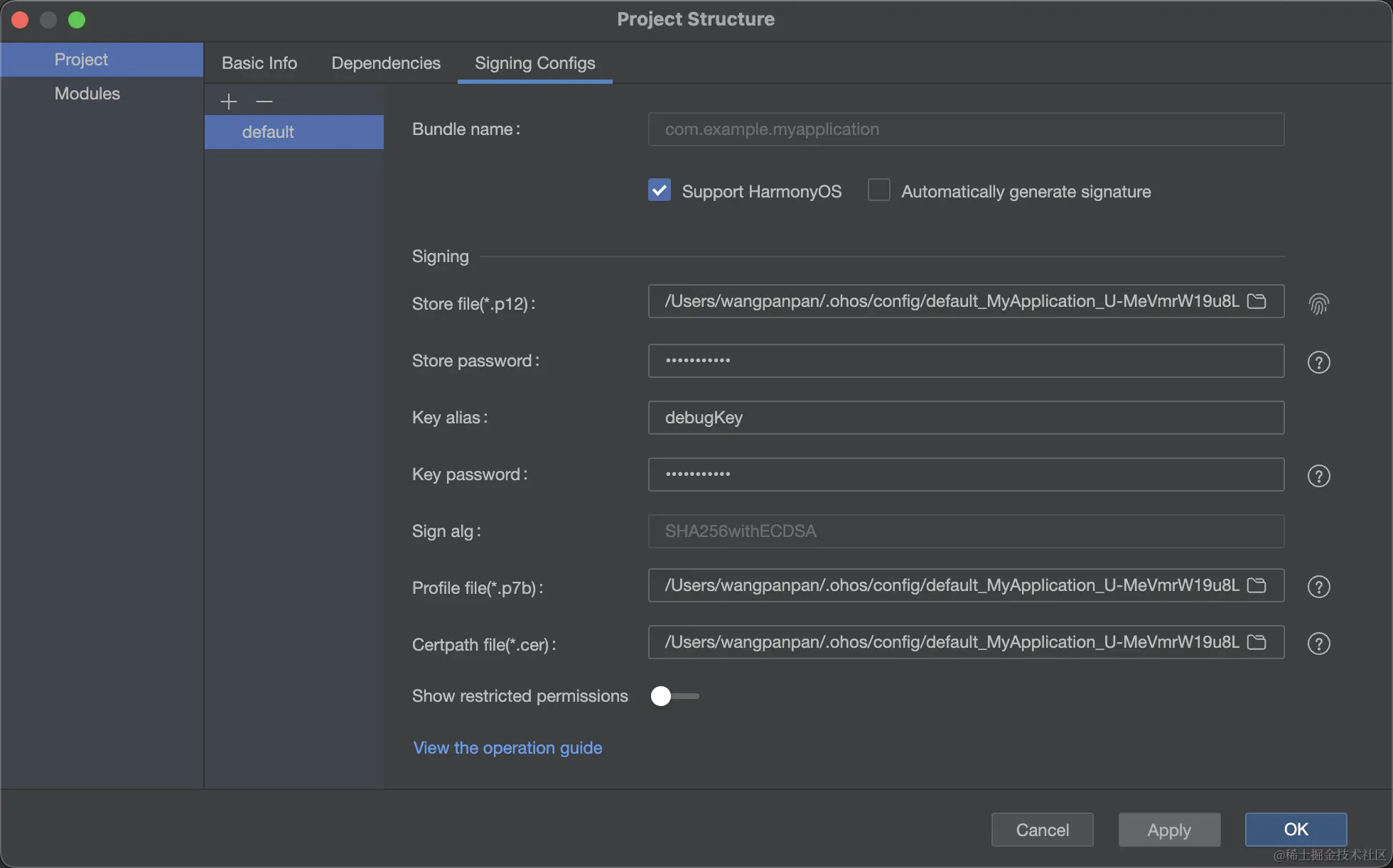Click the fingerprint icon beside Store file
Image resolution: width=1393 pixels, height=868 pixels.
1318,304
